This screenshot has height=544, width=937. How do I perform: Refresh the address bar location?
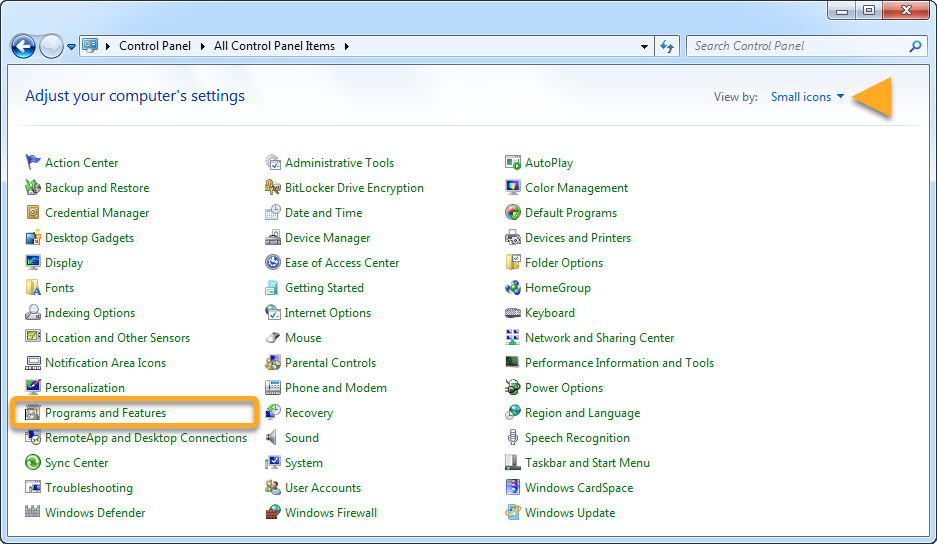[x=668, y=46]
